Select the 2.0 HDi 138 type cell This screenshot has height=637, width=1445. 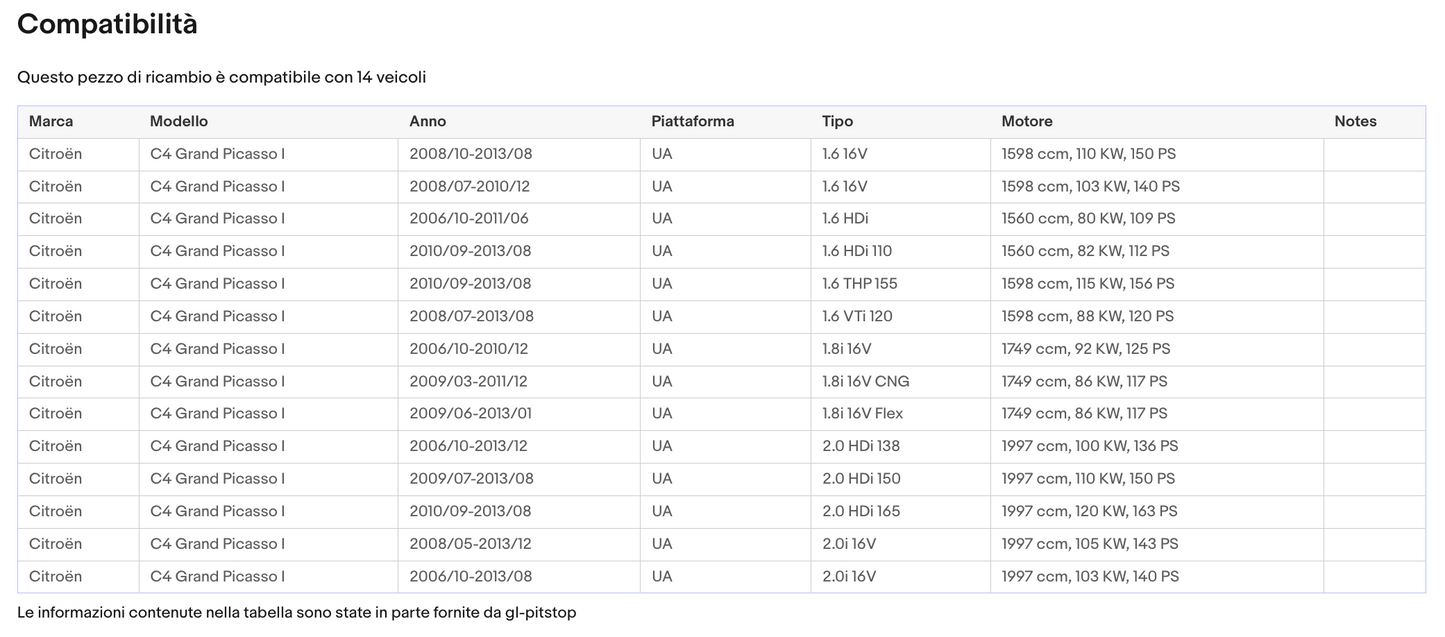point(861,446)
